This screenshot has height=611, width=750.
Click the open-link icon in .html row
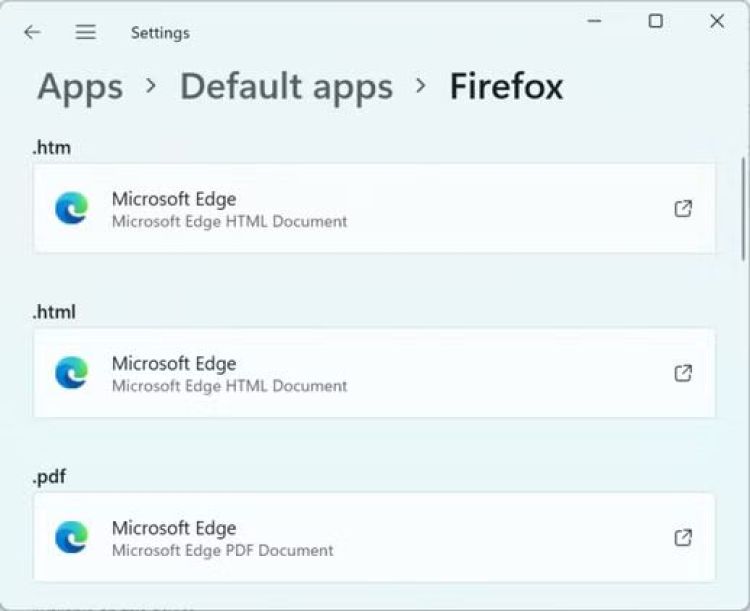tap(683, 373)
